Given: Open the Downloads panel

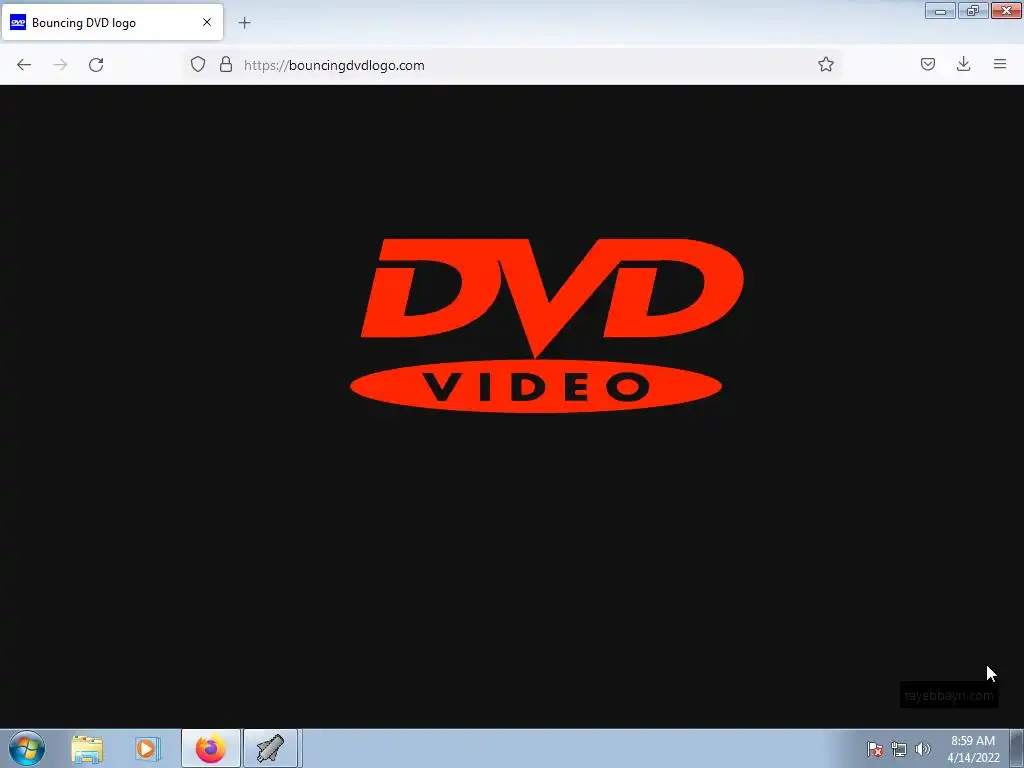Looking at the screenshot, I should point(963,64).
